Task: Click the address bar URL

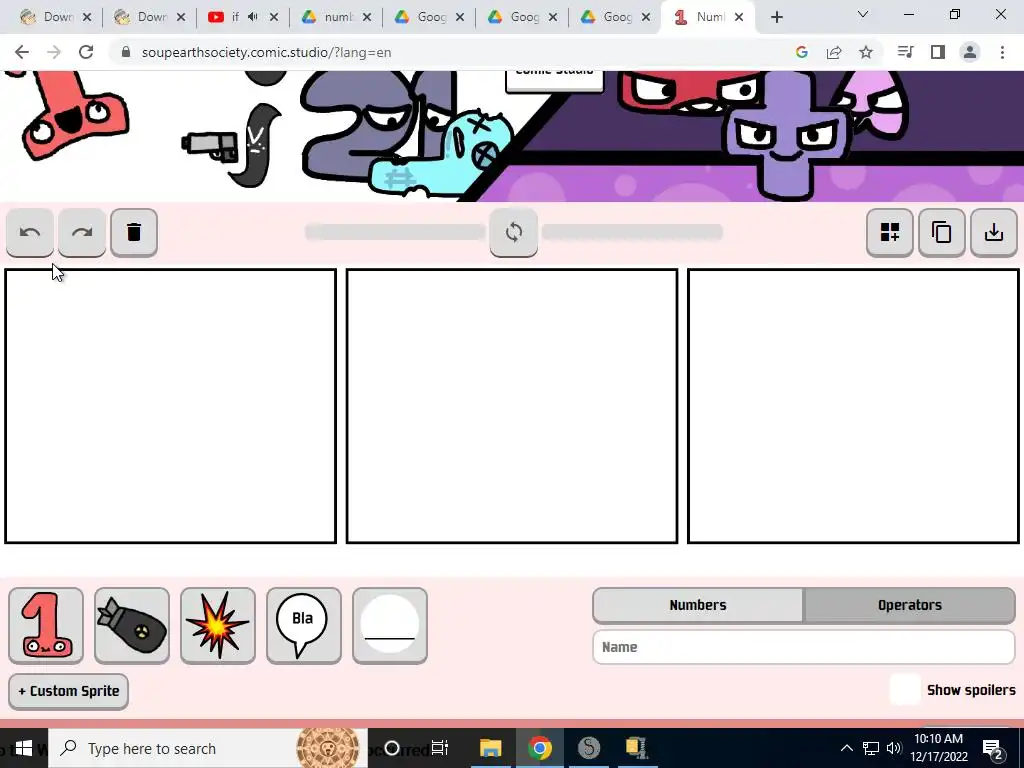Action: click(x=266, y=52)
